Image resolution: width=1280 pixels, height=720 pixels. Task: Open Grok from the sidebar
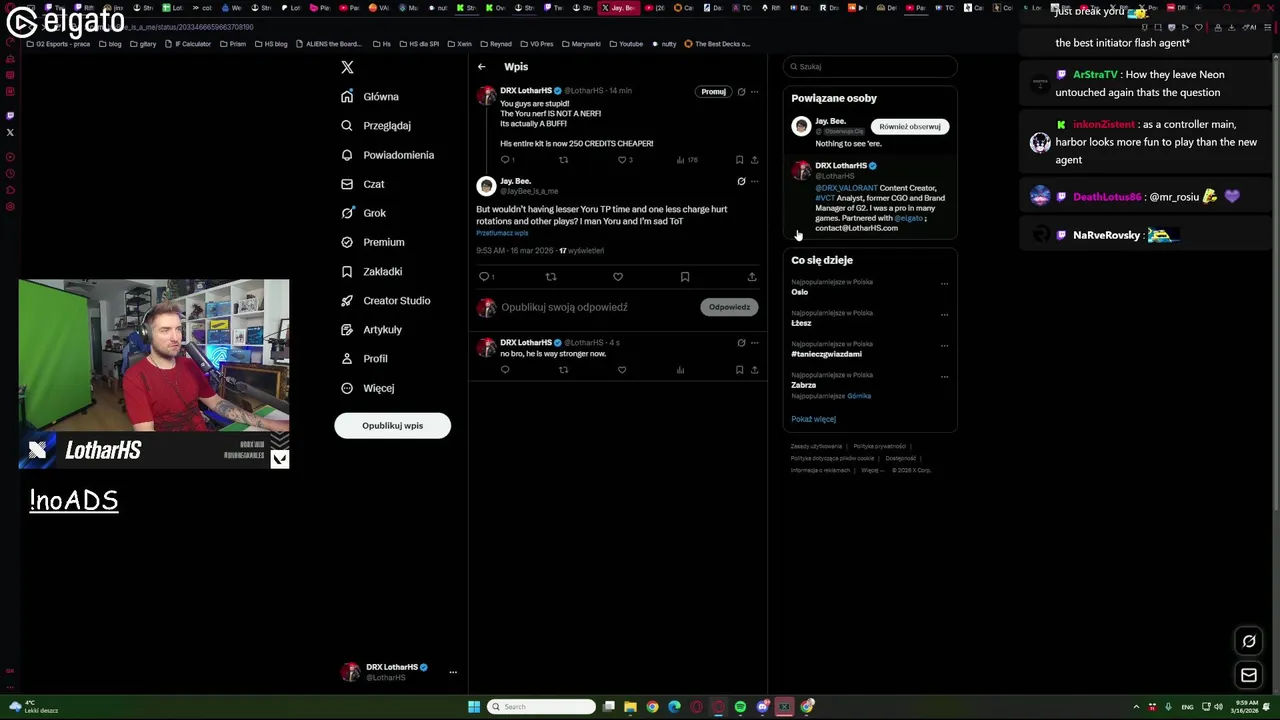click(364, 213)
